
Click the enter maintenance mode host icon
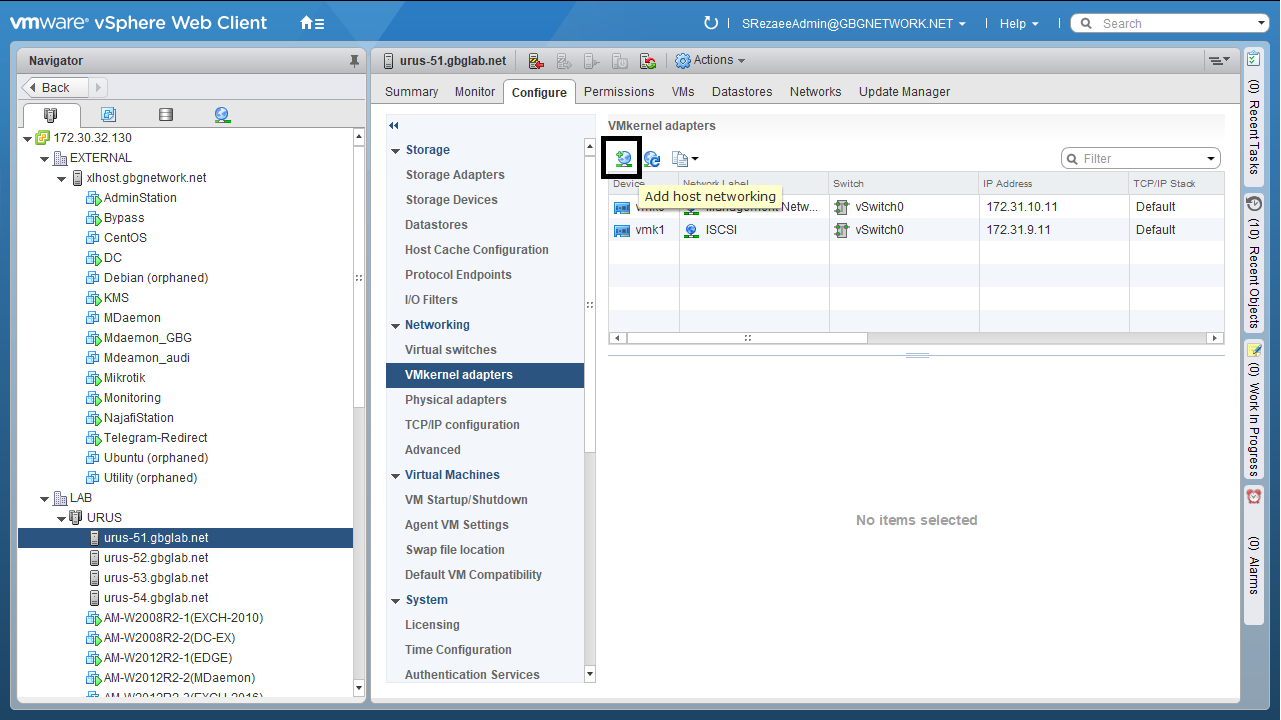[535, 61]
